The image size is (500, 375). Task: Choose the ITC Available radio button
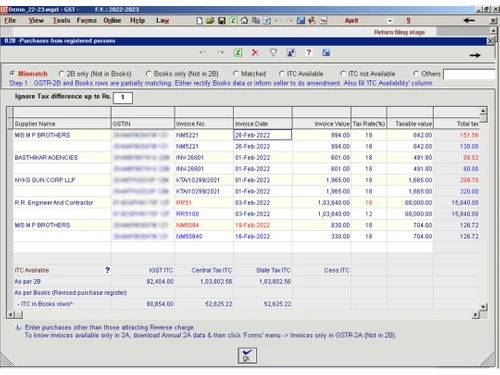point(282,74)
